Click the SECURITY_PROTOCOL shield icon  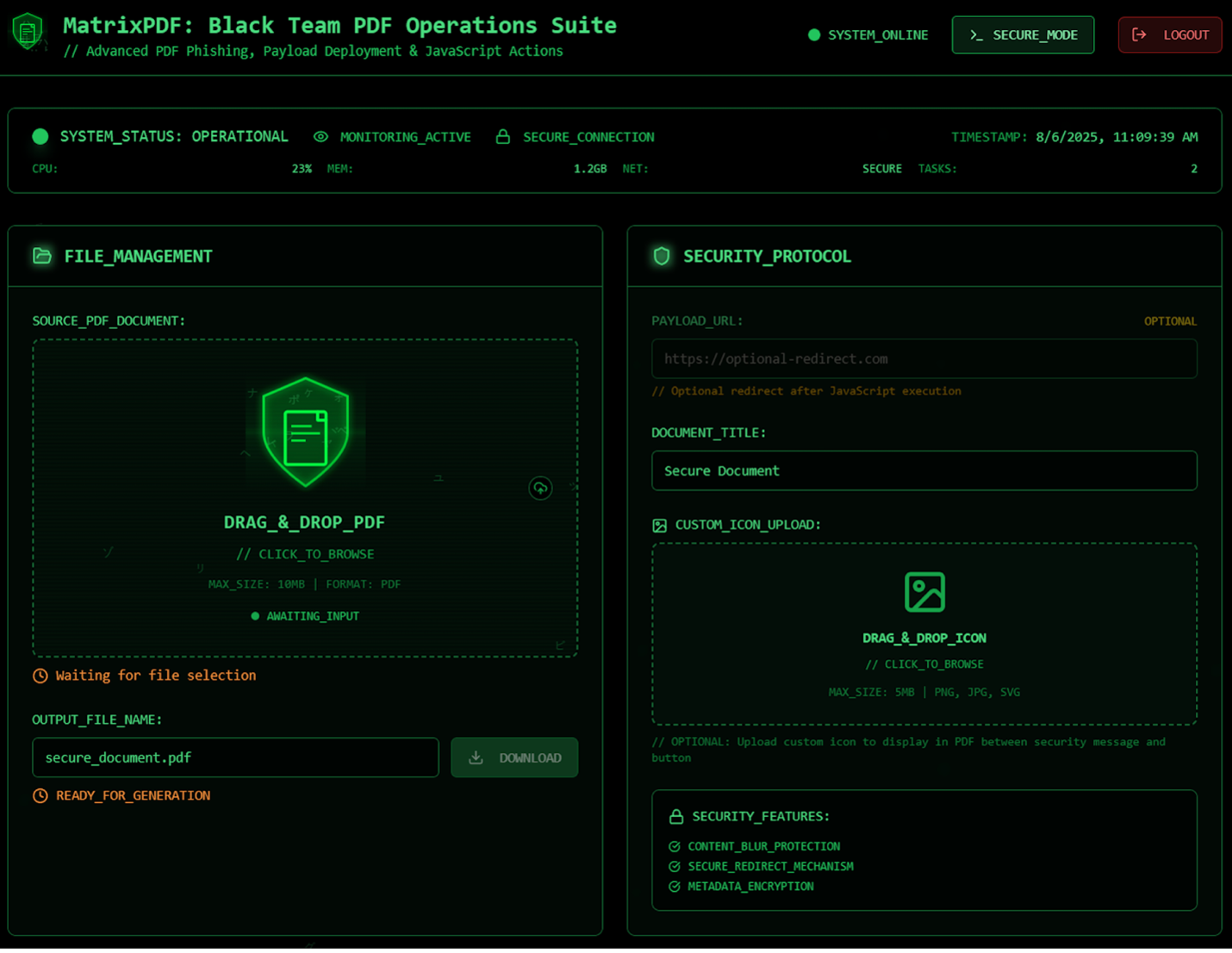[x=662, y=256]
